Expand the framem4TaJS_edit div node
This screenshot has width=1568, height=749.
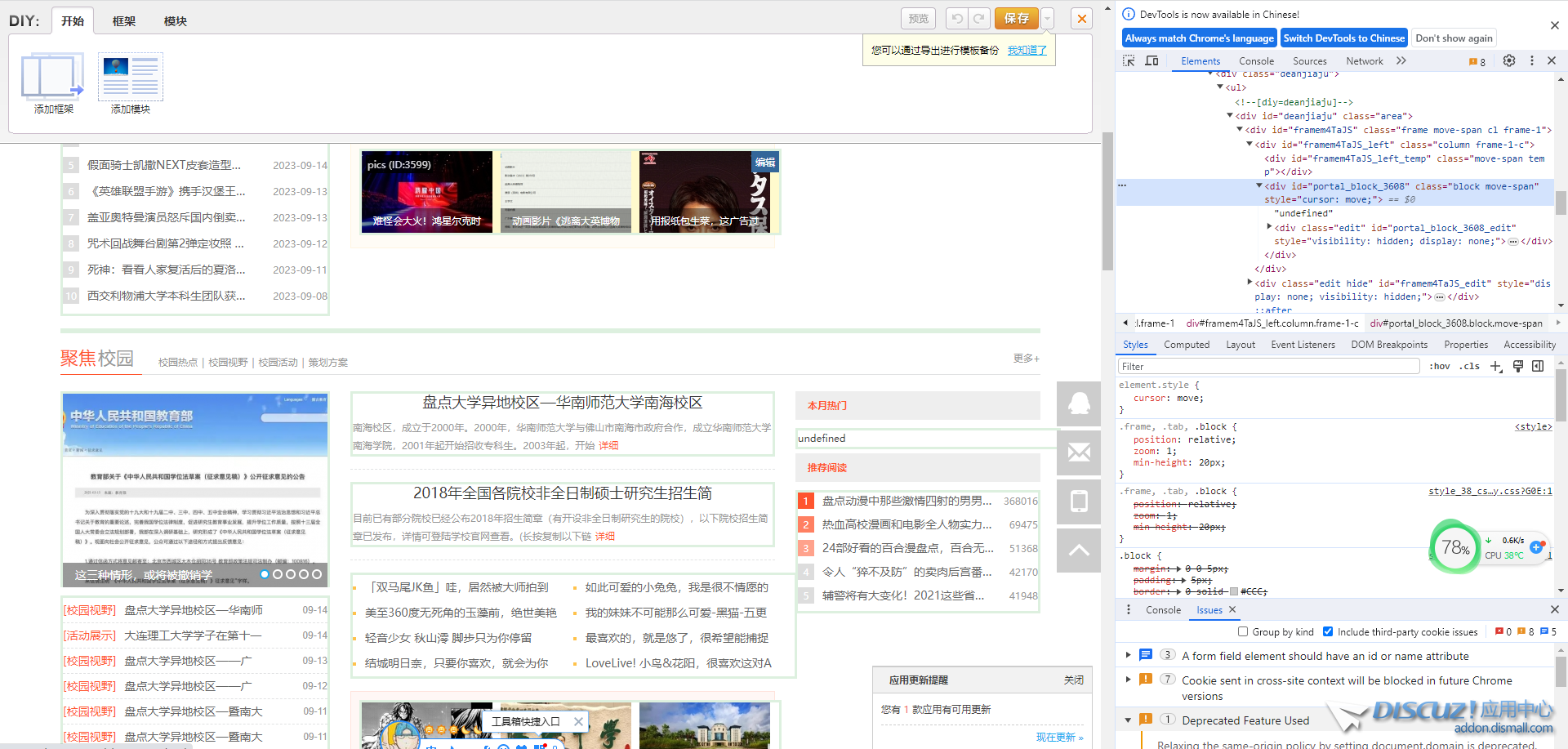point(1249,283)
